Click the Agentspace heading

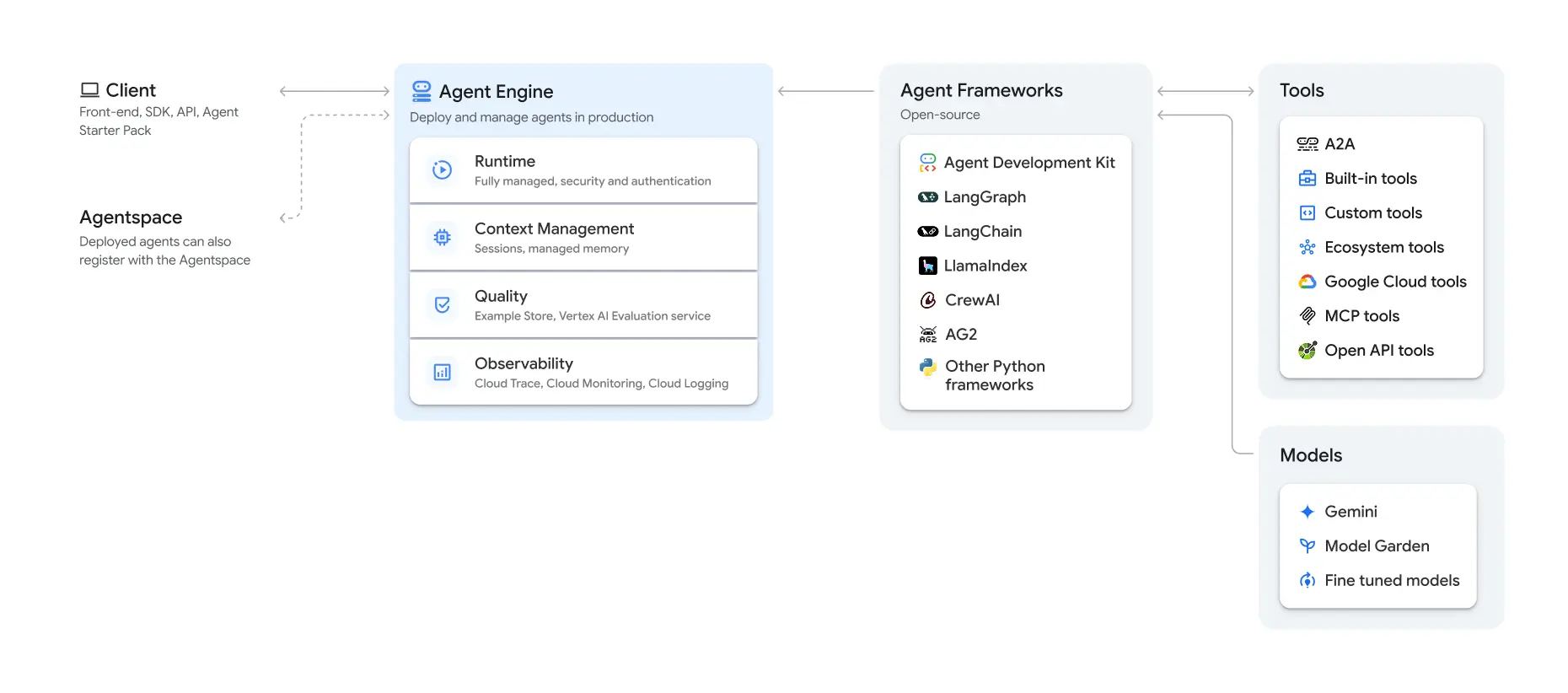pyautogui.click(x=131, y=218)
